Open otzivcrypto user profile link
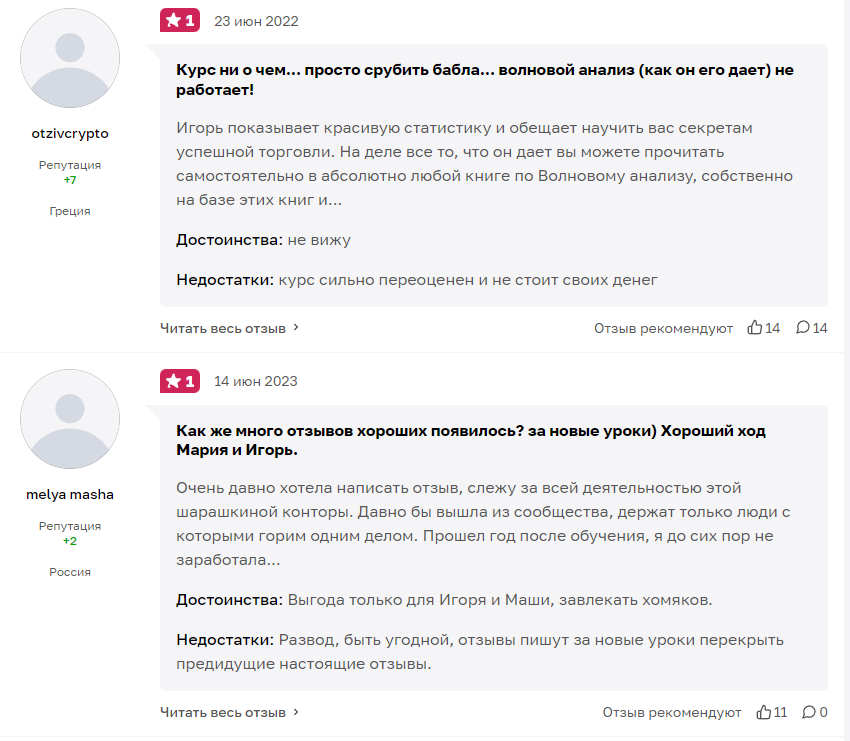 click(x=70, y=133)
